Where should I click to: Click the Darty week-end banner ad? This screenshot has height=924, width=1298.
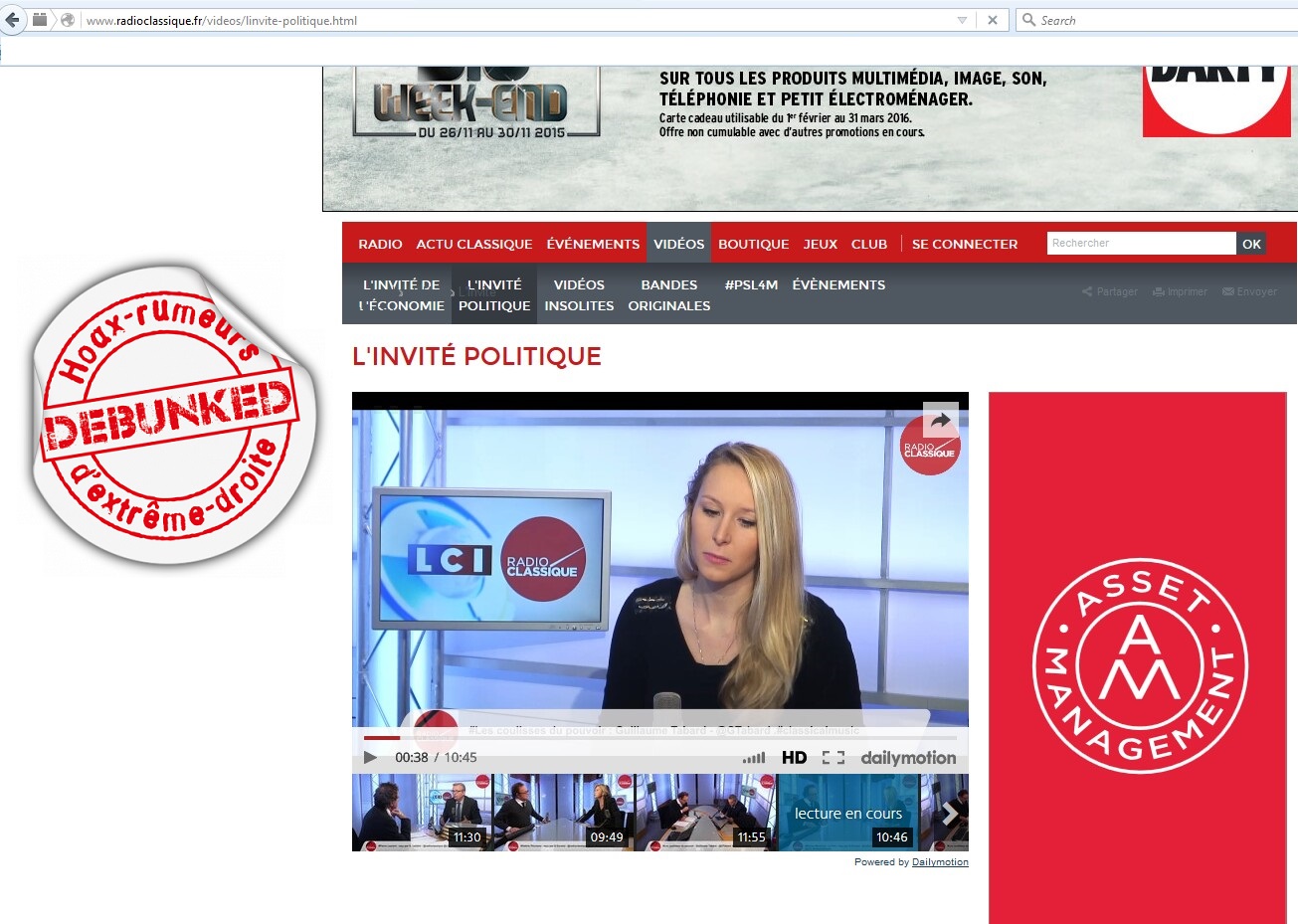click(810, 138)
